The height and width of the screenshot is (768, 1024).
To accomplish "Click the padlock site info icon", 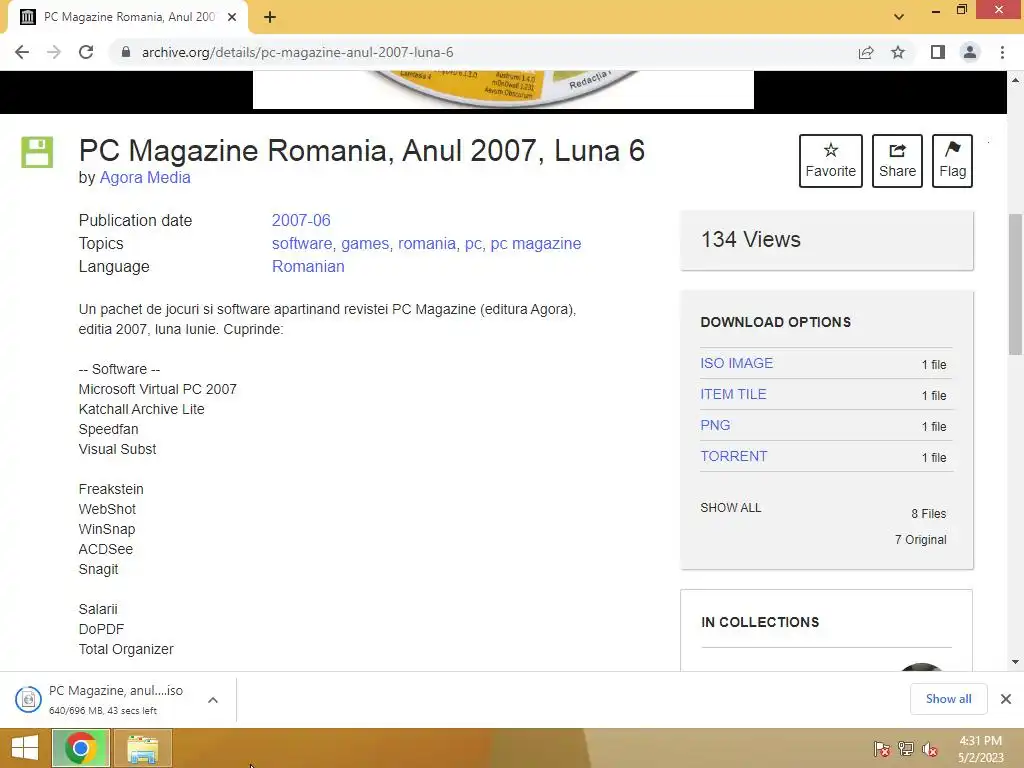I will pos(126,52).
